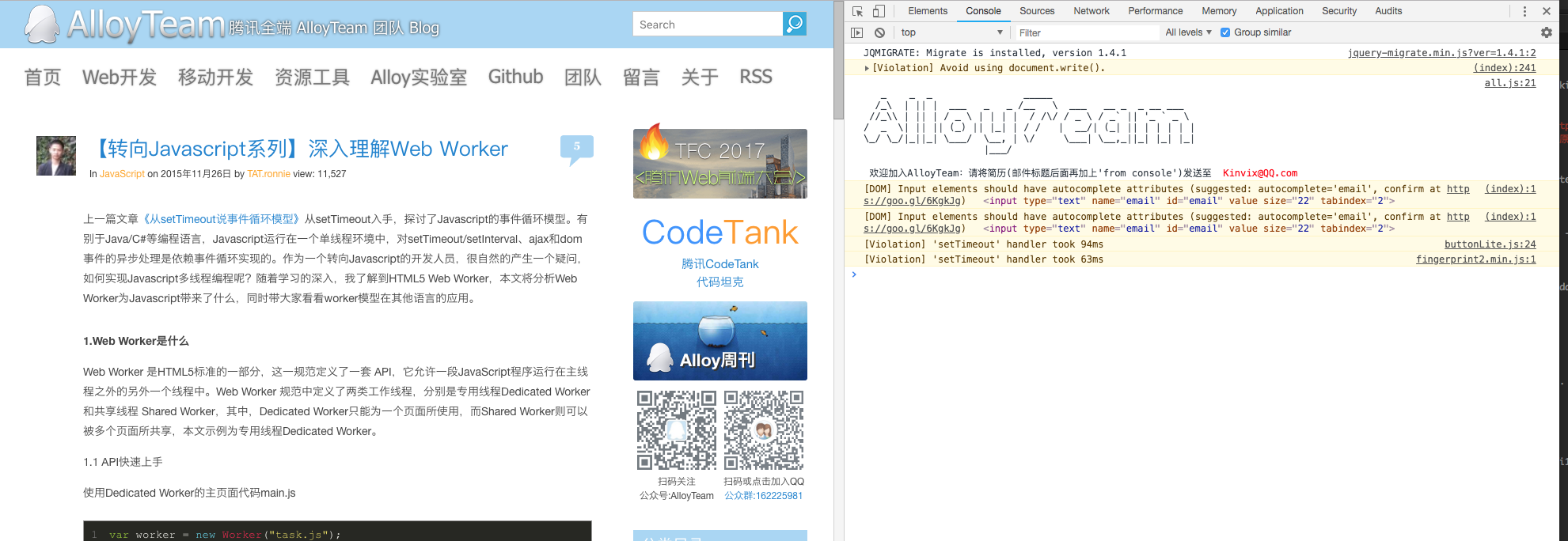
Task: Click the 1.1 API快速上手 subheading
Action: coord(123,462)
